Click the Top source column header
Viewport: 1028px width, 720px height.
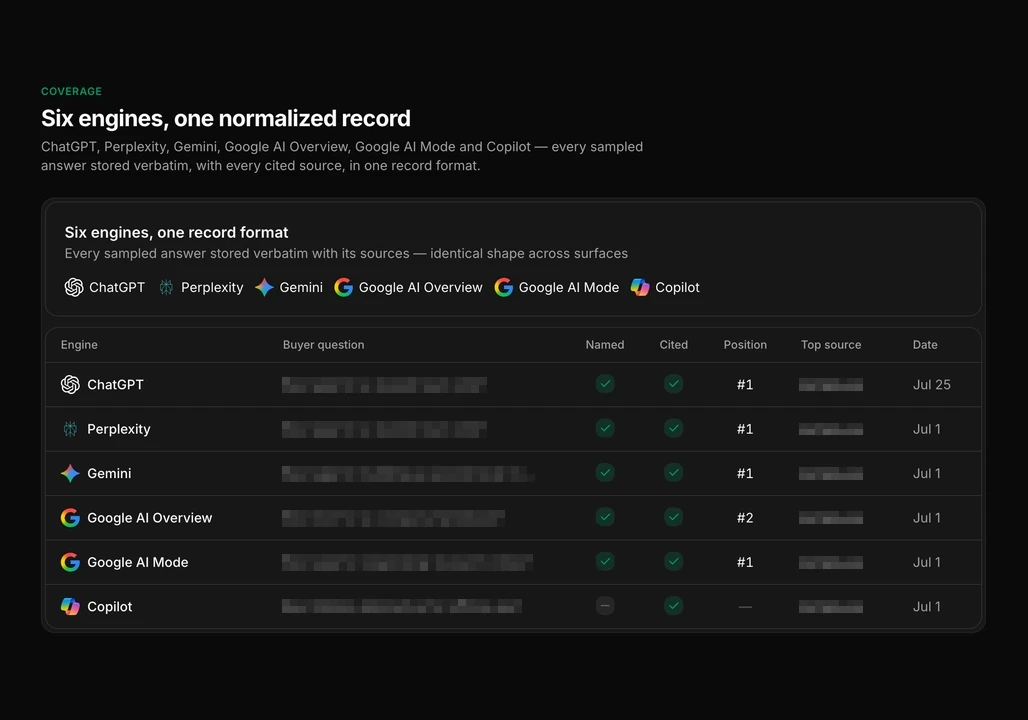point(831,345)
